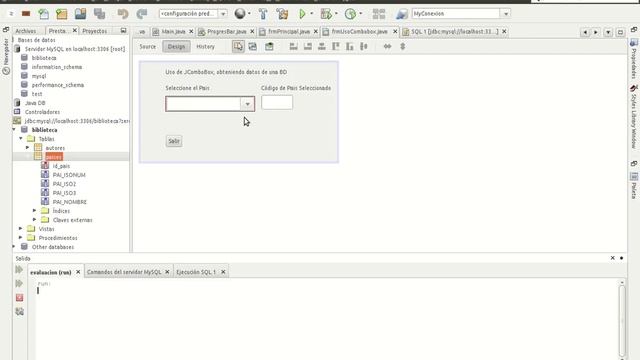Image resolution: width=640 pixels, height=360 pixels.
Task: Open the configuración predeterminada dropdown
Action: pyautogui.click(x=223, y=14)
